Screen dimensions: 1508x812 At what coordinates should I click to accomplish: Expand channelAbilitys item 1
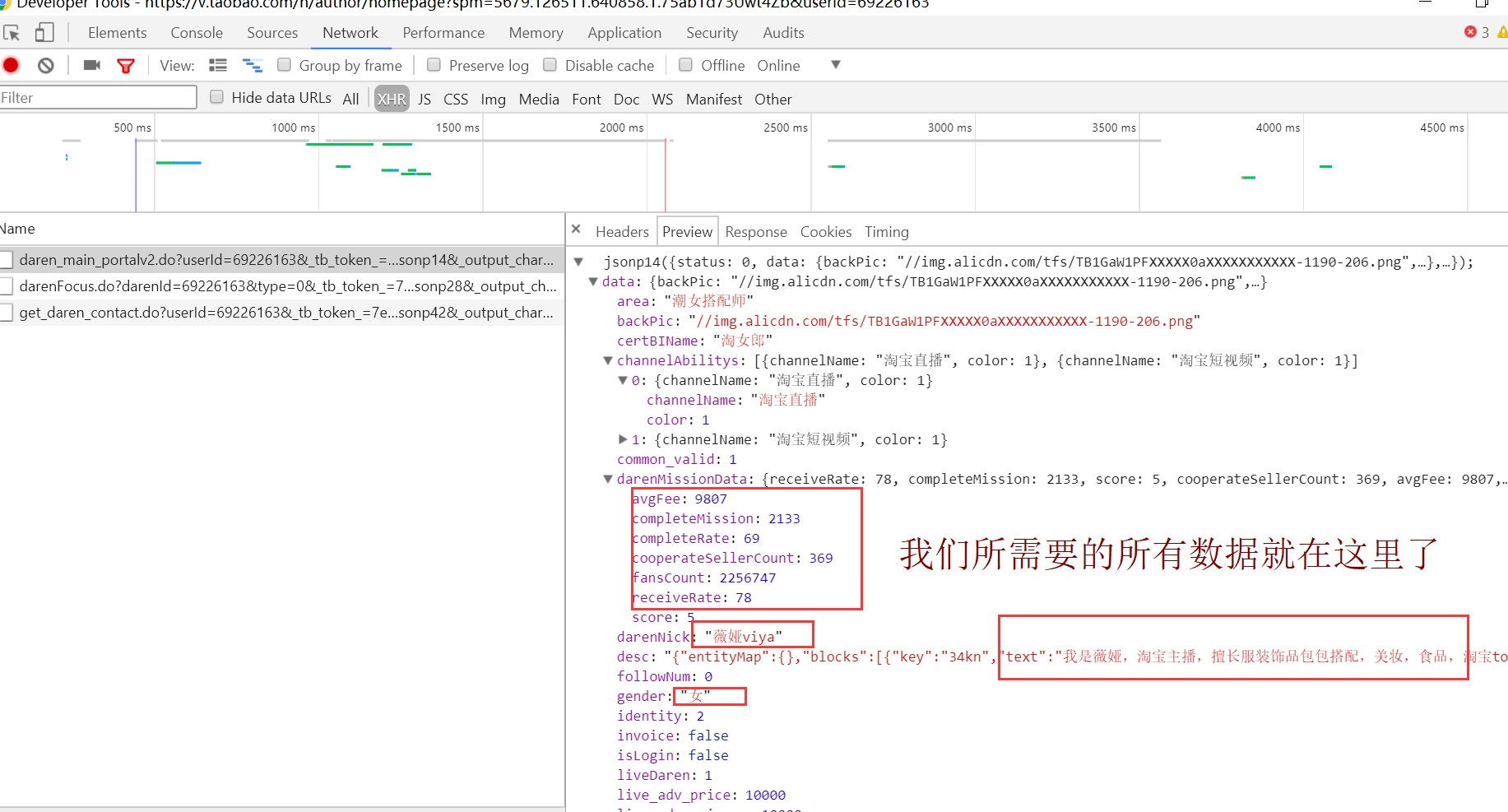coord(623,439)
